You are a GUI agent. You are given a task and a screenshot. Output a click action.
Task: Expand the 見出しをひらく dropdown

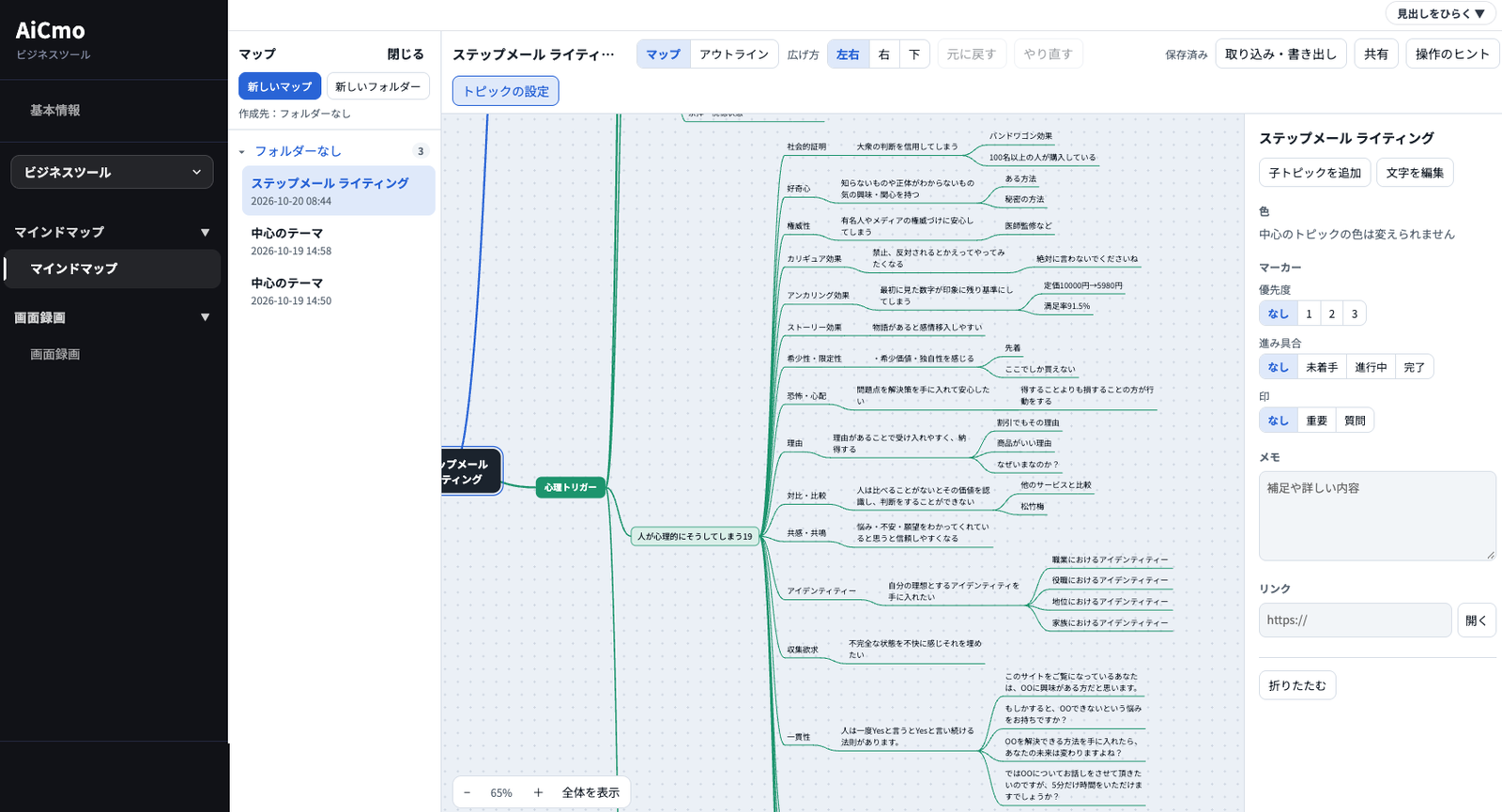point(1440,13)
